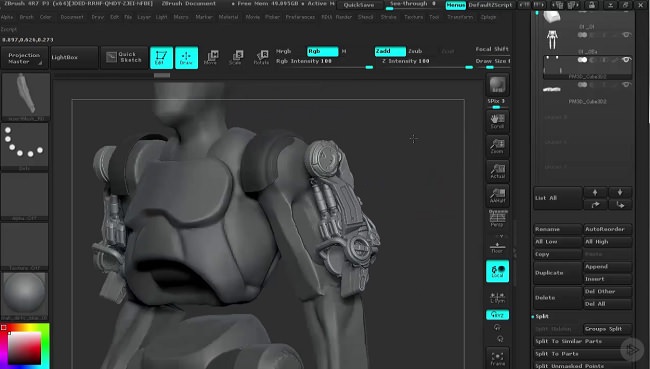The height and width of the screenshot is (369, 650).
Task: Open LightBox browser
Action: (74, 57)
